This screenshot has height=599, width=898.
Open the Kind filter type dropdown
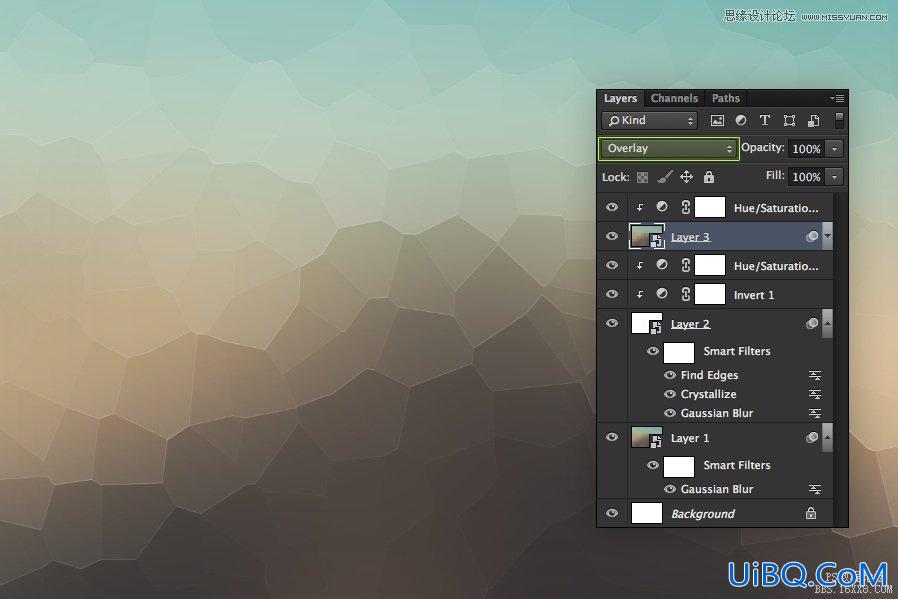[649, 120]
